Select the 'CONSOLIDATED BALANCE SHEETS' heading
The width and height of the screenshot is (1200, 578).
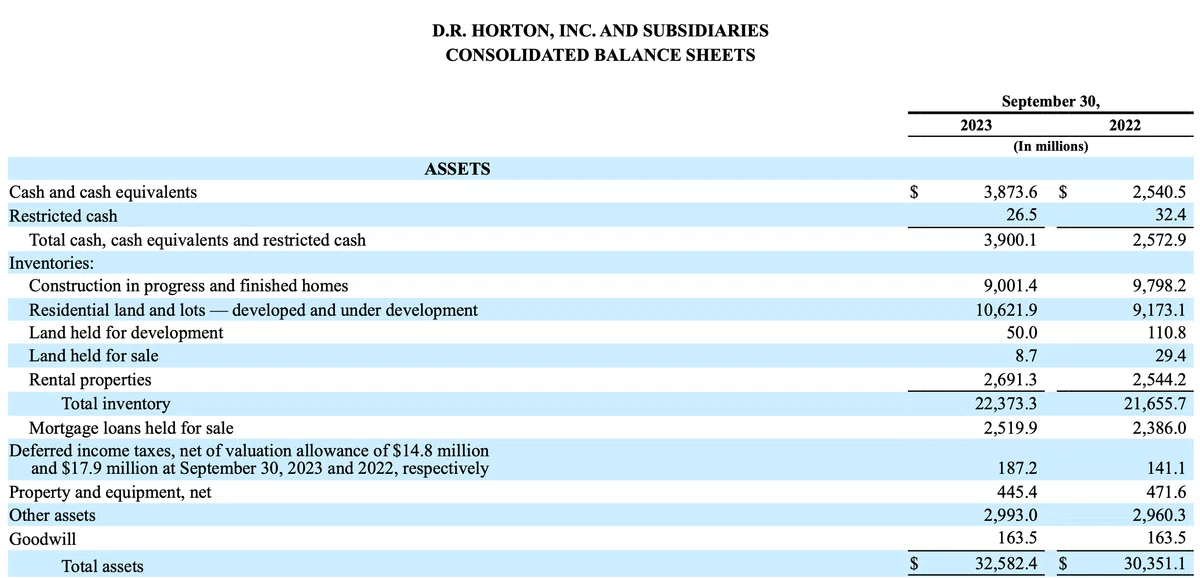coord(600,55)
